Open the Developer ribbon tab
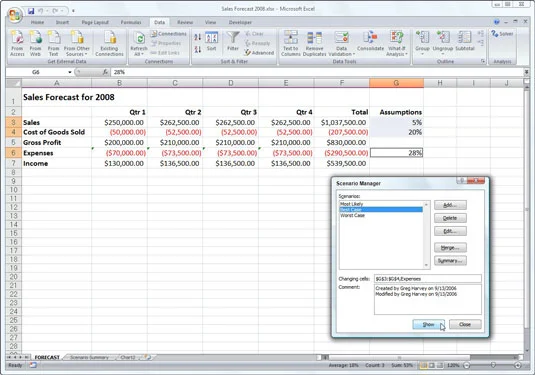535x375 pixels. click(x=240, y=22)
